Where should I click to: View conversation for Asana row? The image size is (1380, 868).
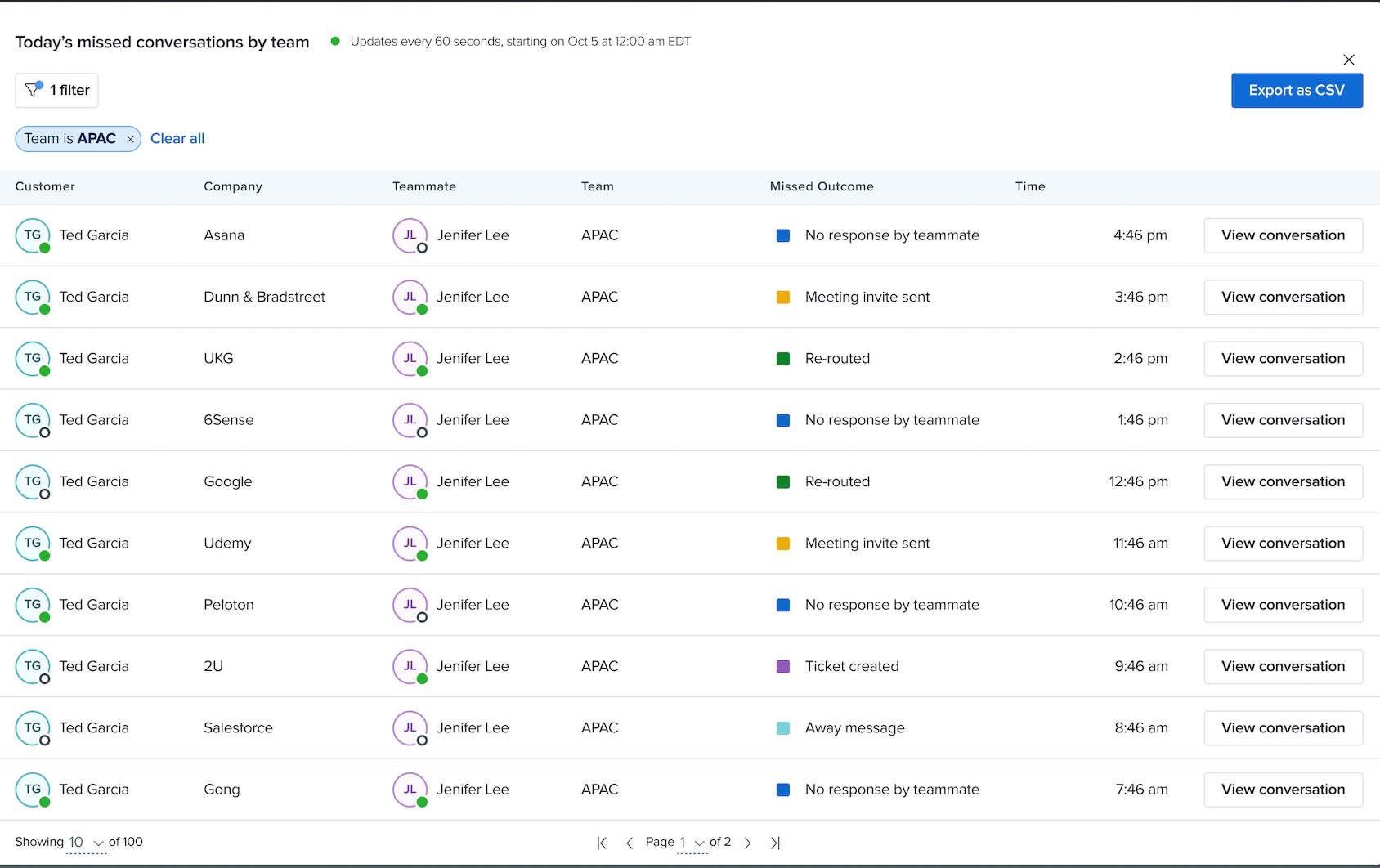pyautogui.click(x=1283, y=235)
